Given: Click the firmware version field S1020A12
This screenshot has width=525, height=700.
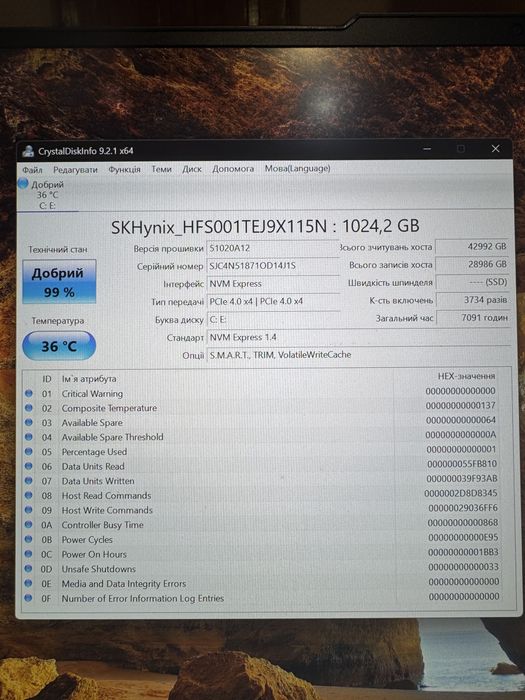Looking at the screenshot, I should (x=273, y=248).
